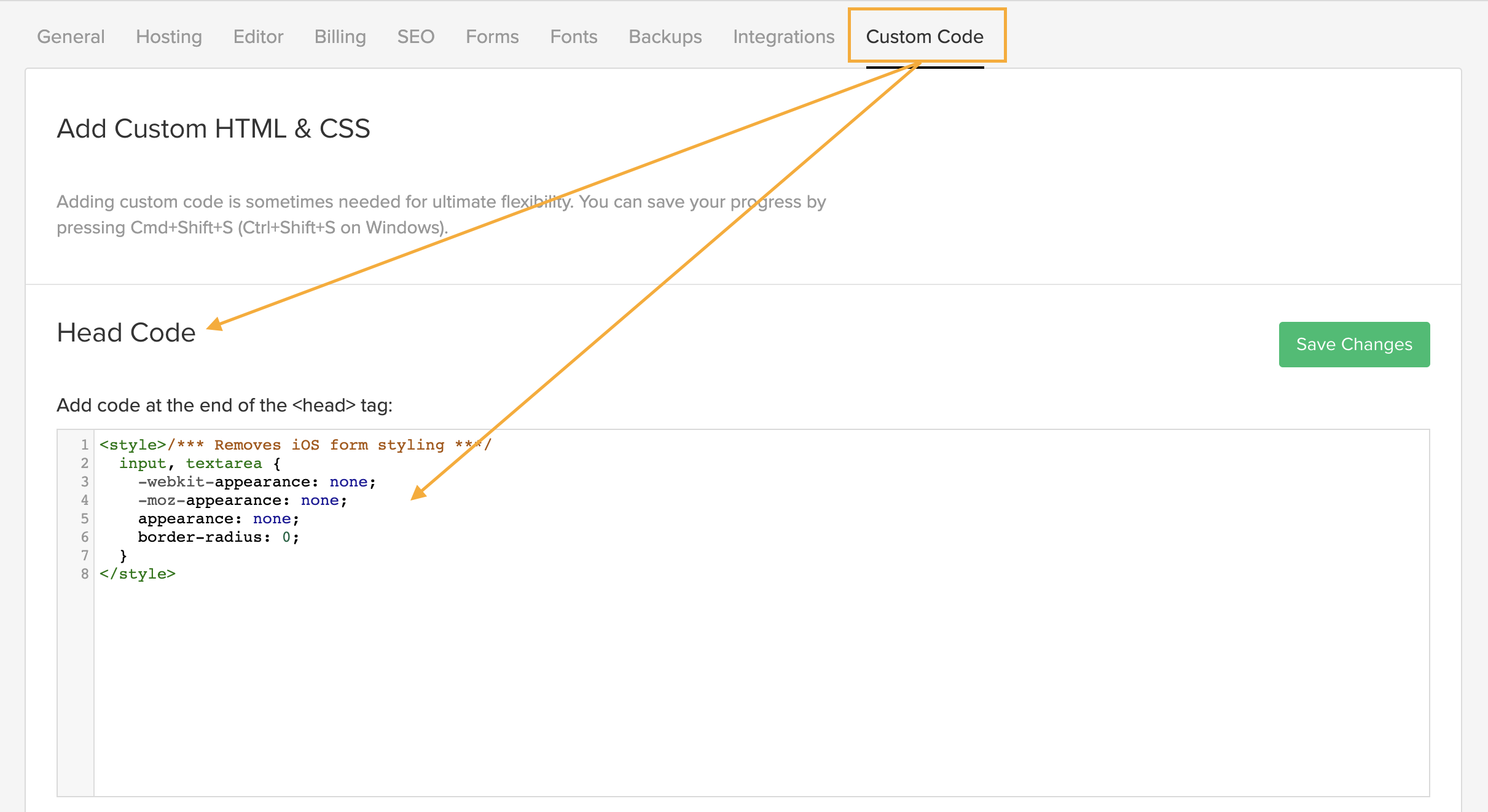Select the Custom Code tab
Screen dimensions: 1488x812
click(925, 37)
